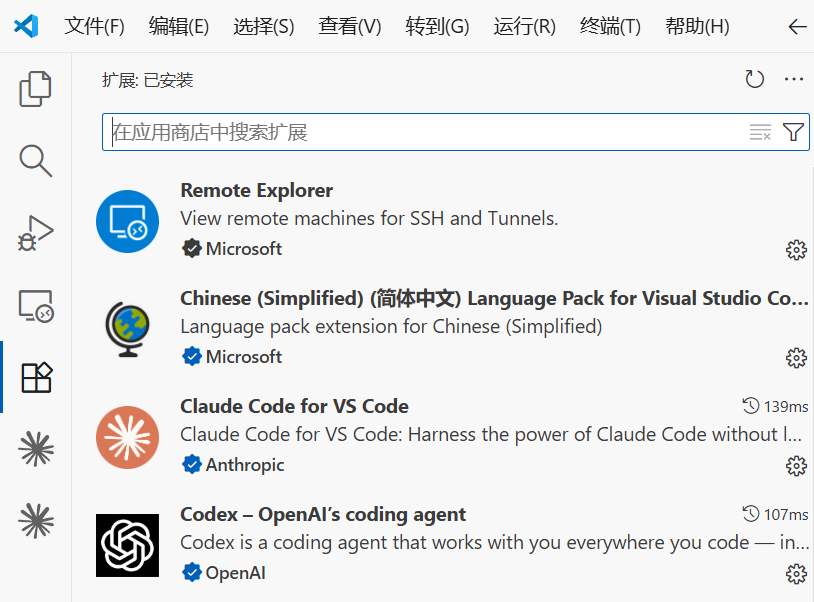Manage the Remote Explorer extension gear
Viewport: 814px width, 602px height.
click(796, 250)
